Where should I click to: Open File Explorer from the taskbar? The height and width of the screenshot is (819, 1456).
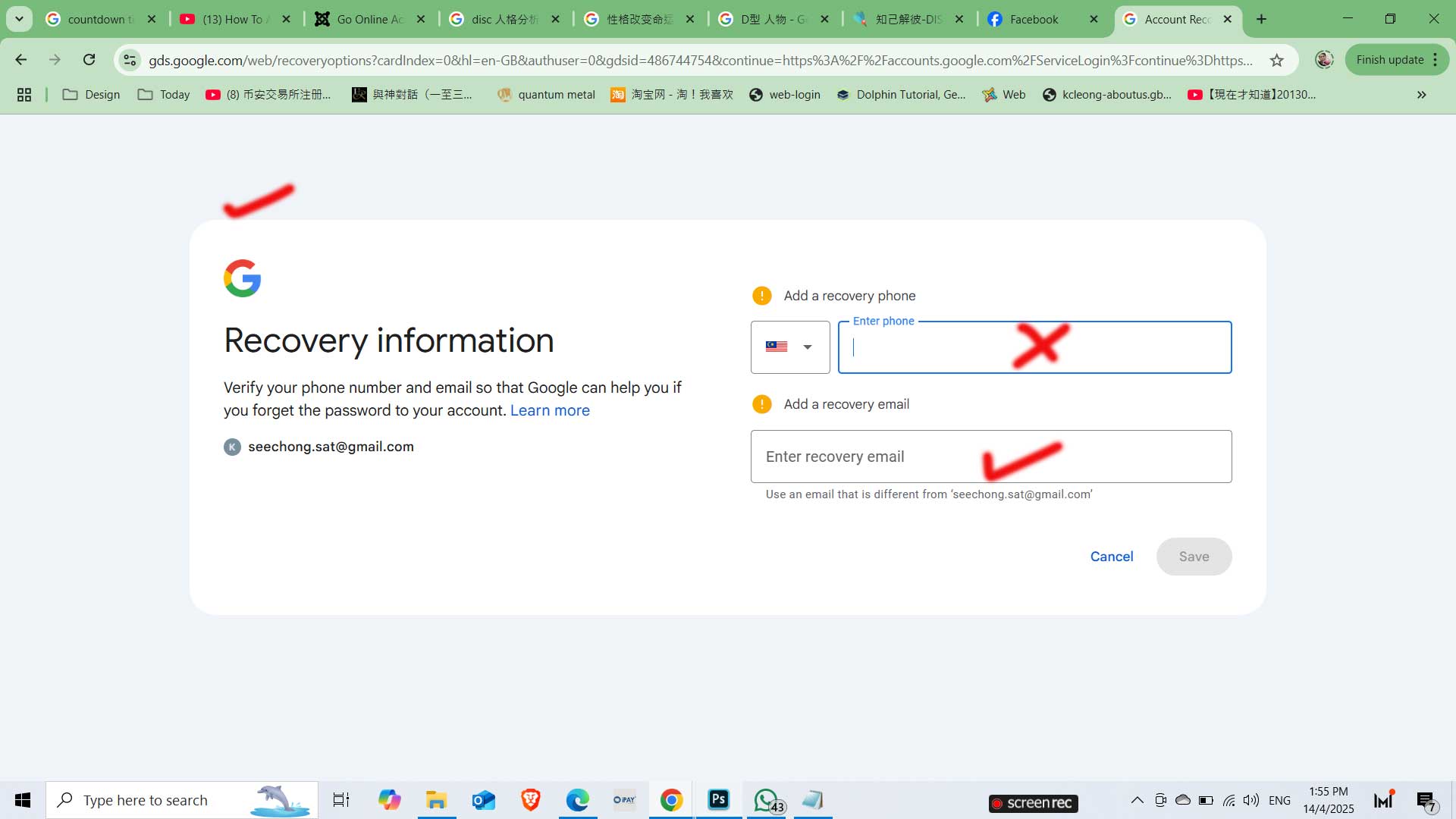[436, 800]
